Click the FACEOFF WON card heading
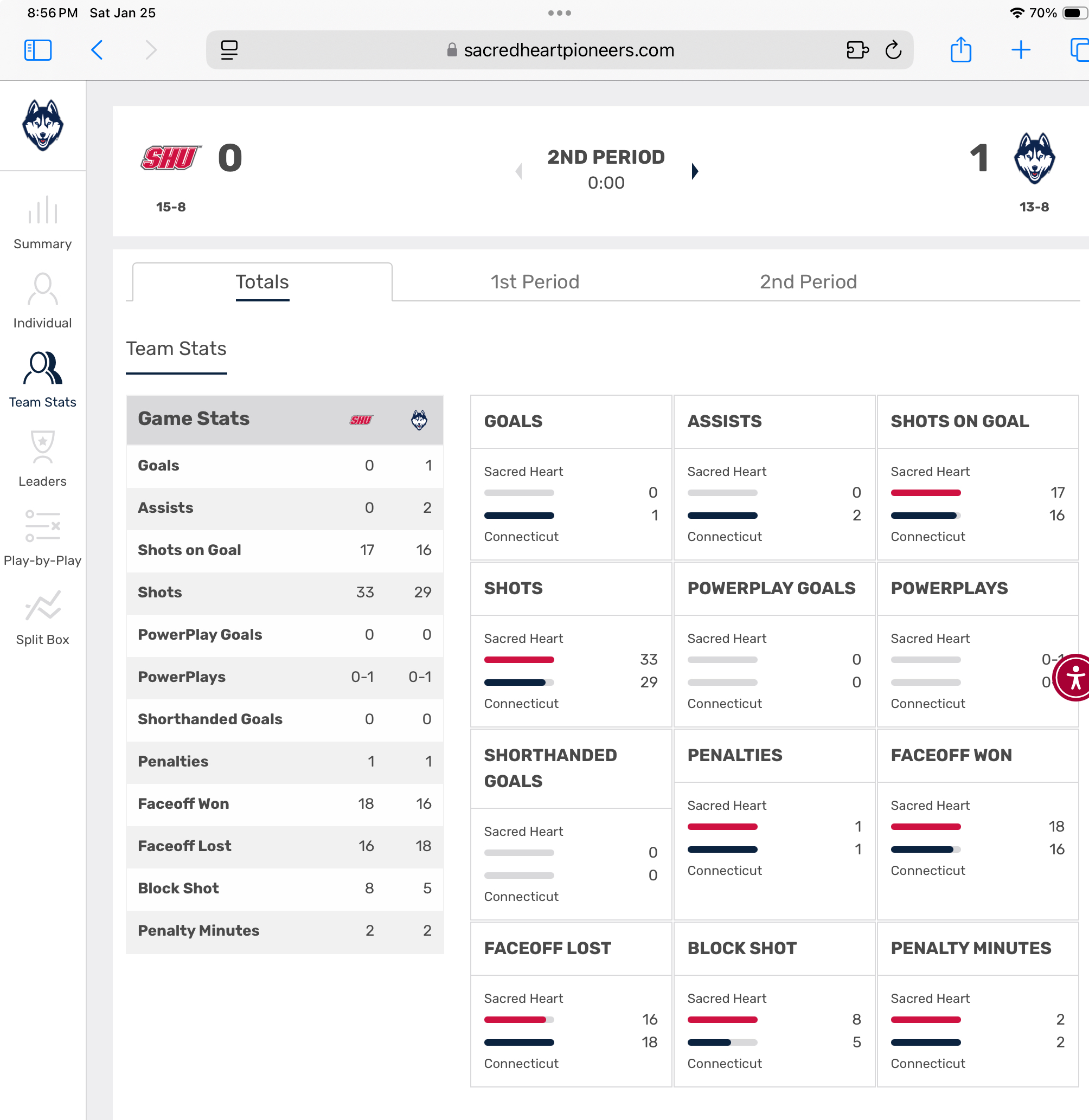This screenshot has width=1089, height=1120. [x=951, y=755]
